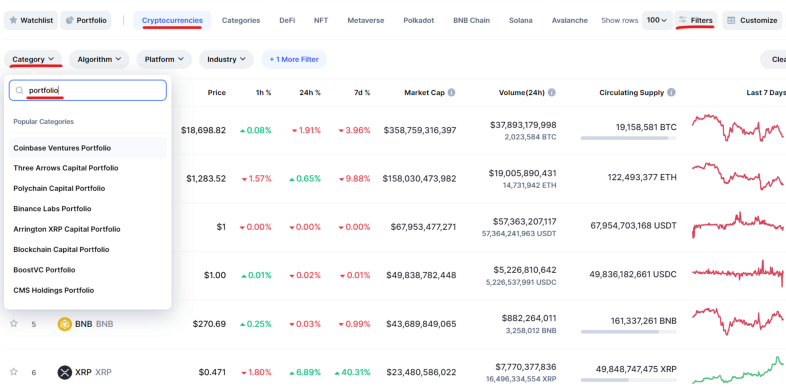Star BNB to add to watchlist
The width and height of the screenshot is (786, 390).
14,323
